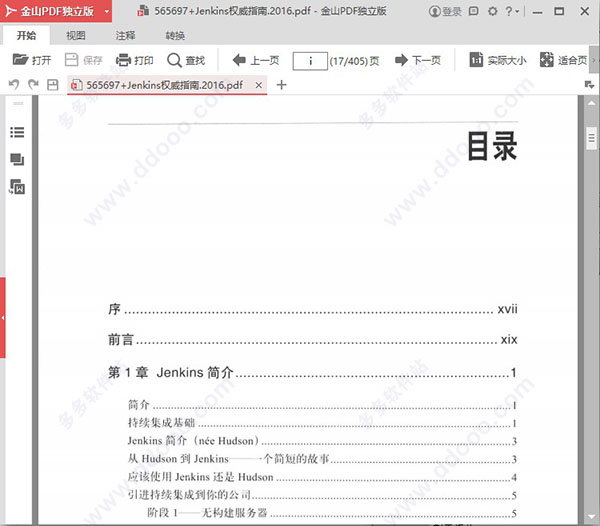The width and height of the screenshot is (600, 526).
Task: Open the settings gear icon
Action: click(493, 11)
